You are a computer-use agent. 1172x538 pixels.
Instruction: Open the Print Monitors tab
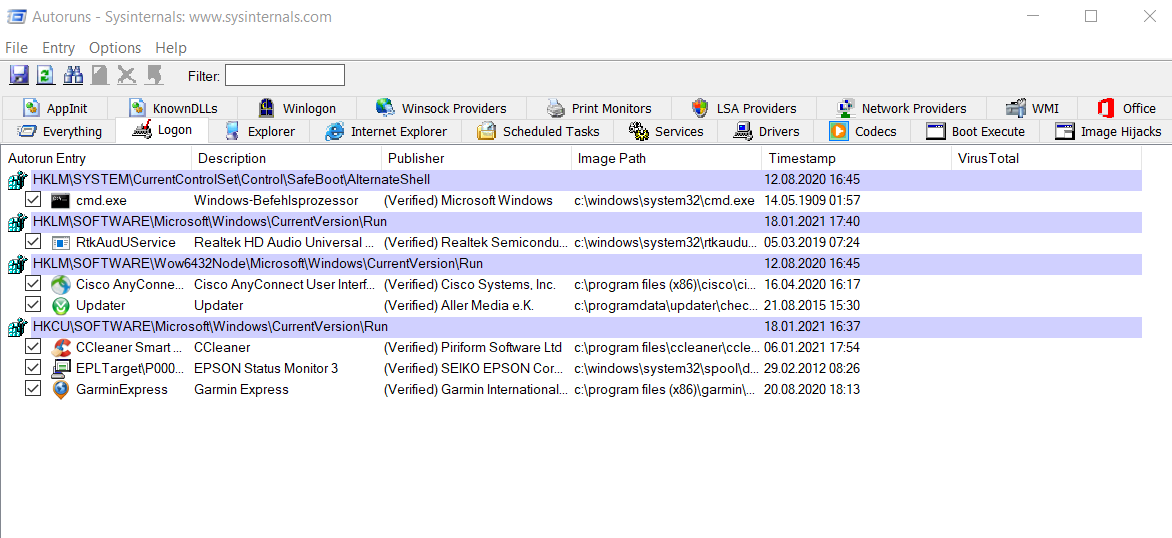coord(599,108)
